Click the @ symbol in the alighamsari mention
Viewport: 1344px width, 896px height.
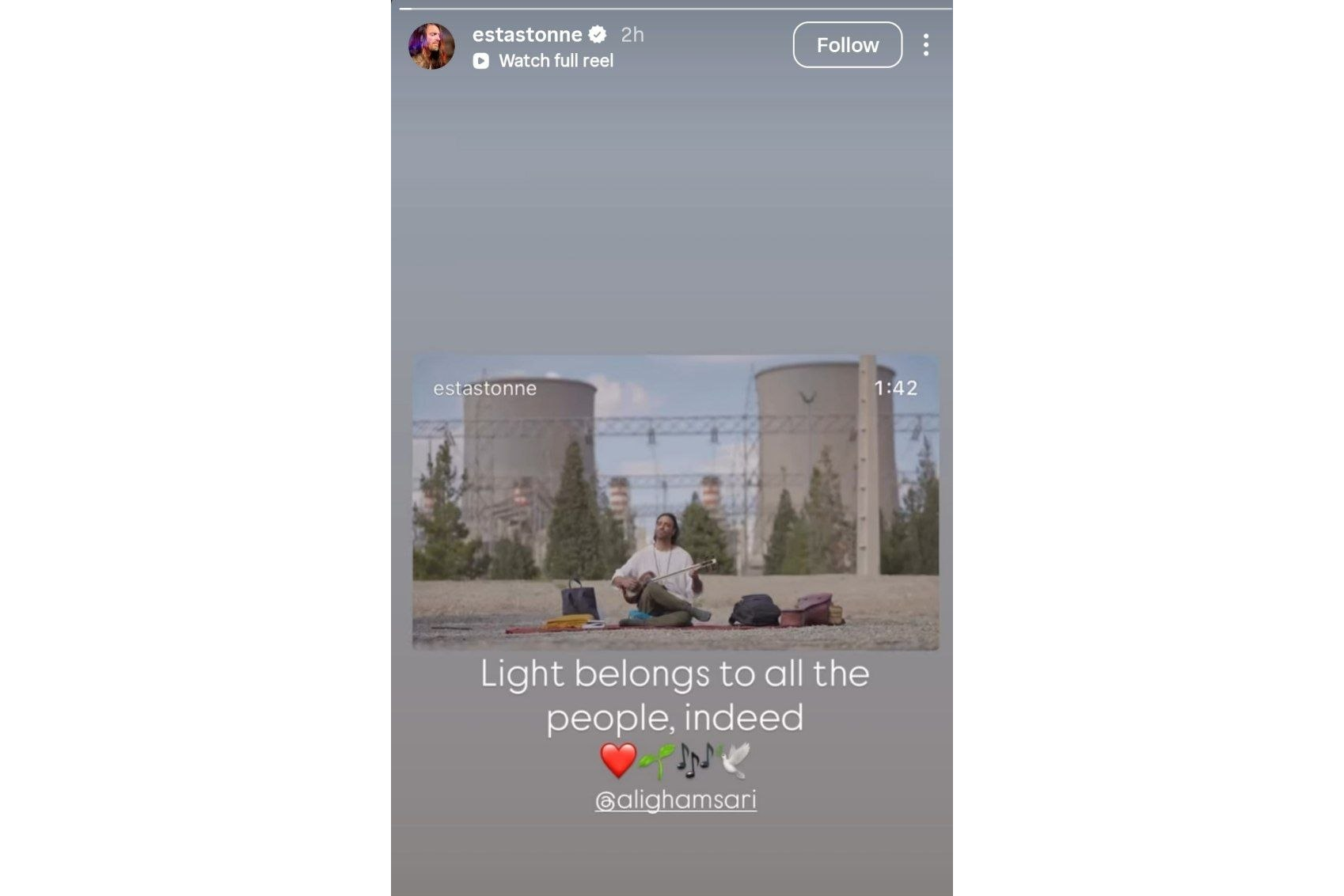(x=605, y=802)
